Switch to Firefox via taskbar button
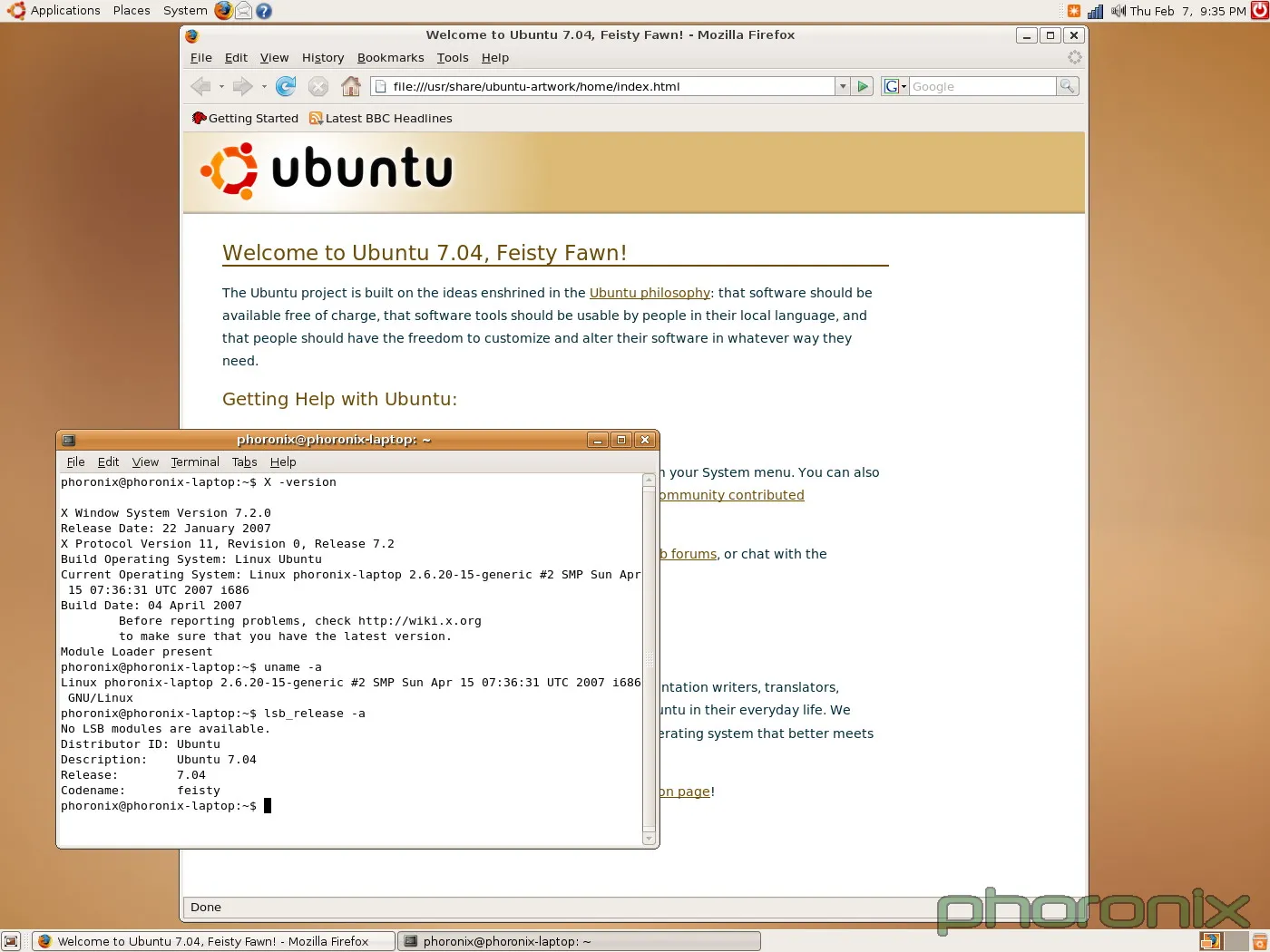The image size is (1270, 952). tap(214, 941)
